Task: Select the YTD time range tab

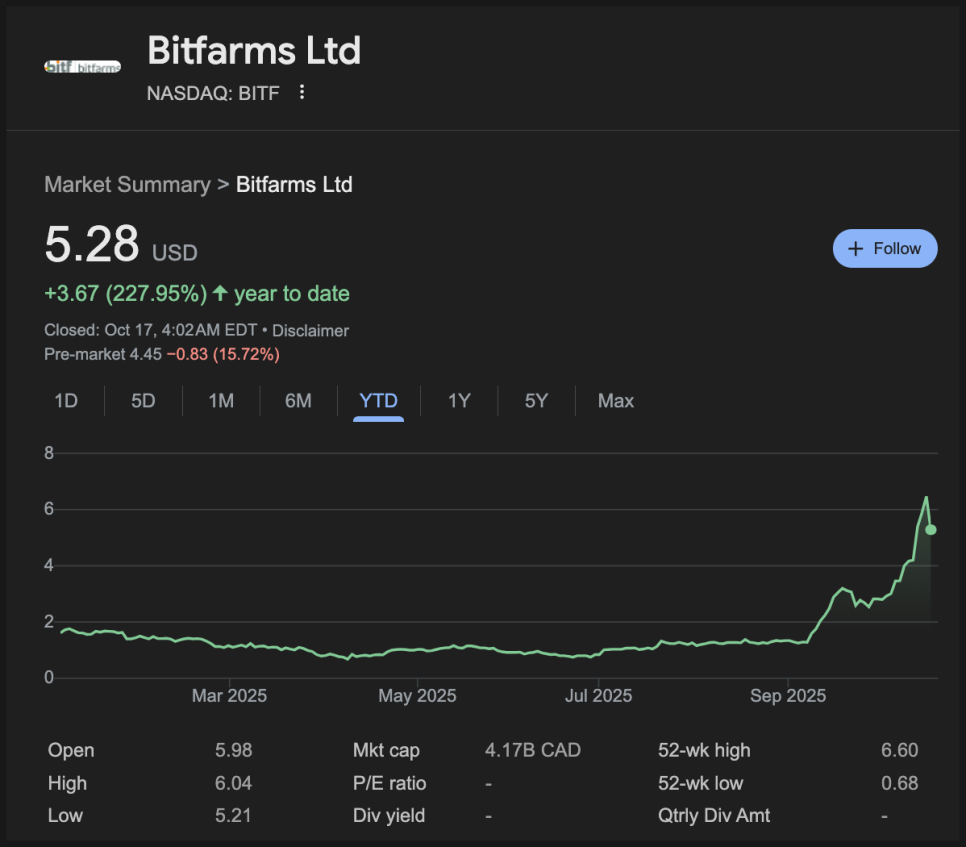Action: coord(378,401)
